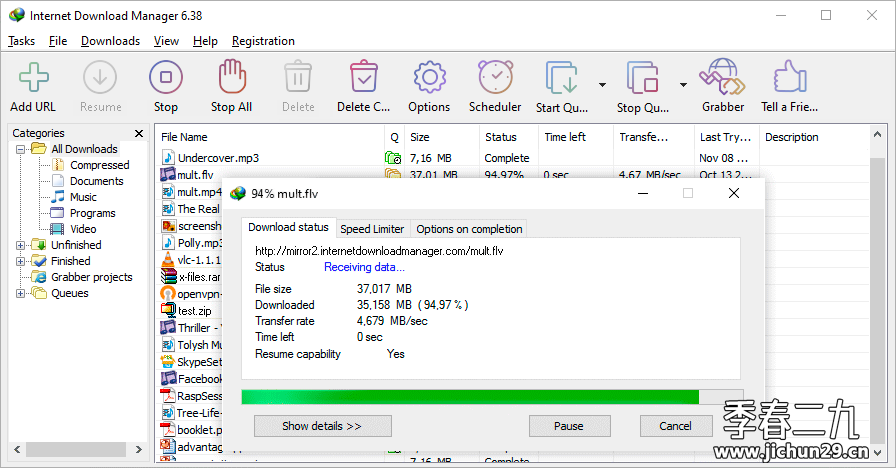Click the Show details >> button
Viewport: 896px width, 468px height.
[322, 426]
